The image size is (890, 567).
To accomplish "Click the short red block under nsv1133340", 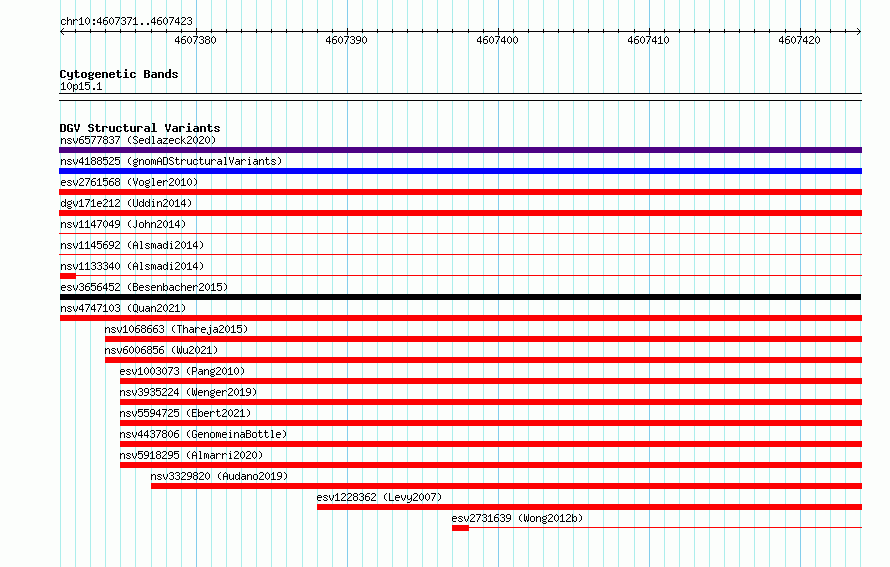I will [68, 276].
